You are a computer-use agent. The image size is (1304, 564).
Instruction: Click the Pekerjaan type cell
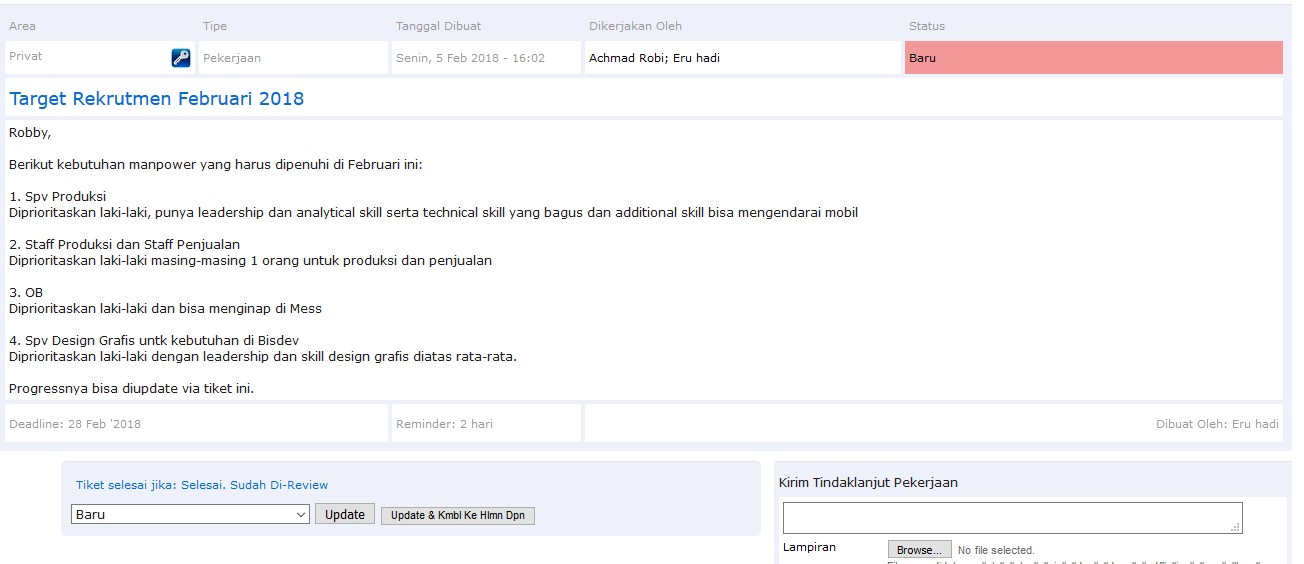pos(232,58)
